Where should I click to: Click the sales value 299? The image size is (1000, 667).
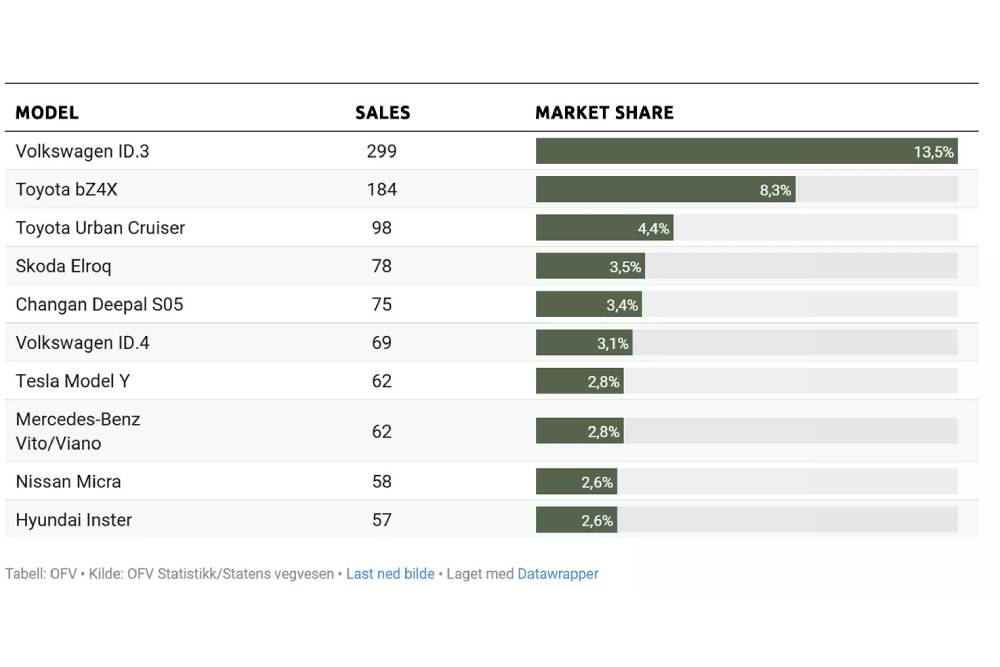tap(381, 151)
